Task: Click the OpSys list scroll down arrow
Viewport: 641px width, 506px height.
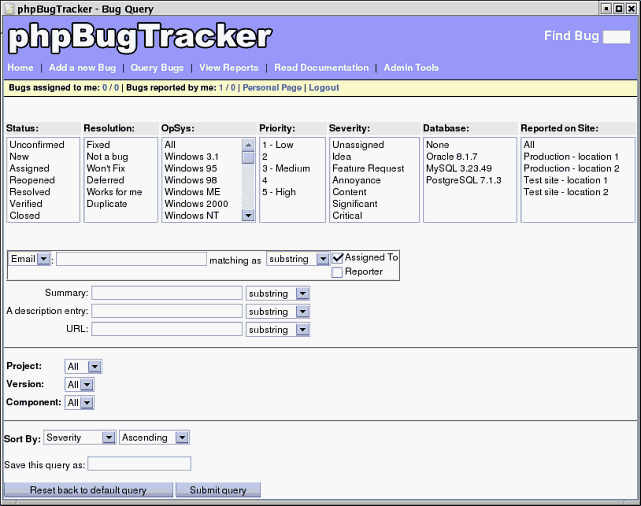Action: [248, 215]
